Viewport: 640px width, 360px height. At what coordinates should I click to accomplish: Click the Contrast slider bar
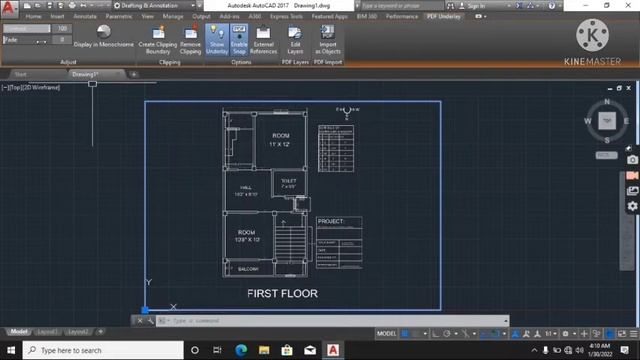click(x=27, y=29)
